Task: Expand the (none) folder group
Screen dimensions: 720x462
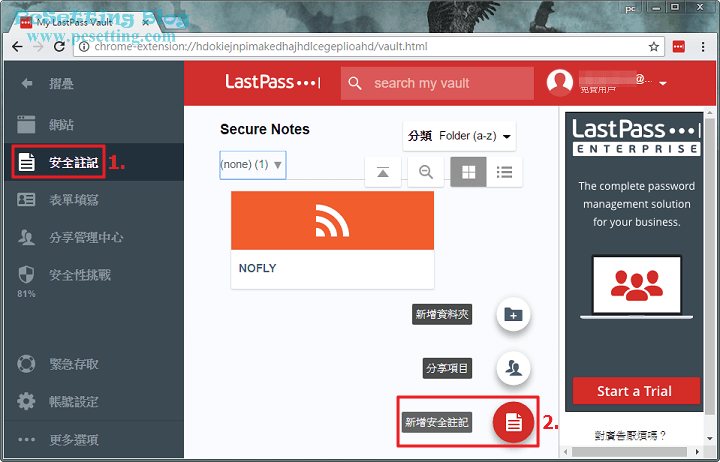Action: coord(252,165)
